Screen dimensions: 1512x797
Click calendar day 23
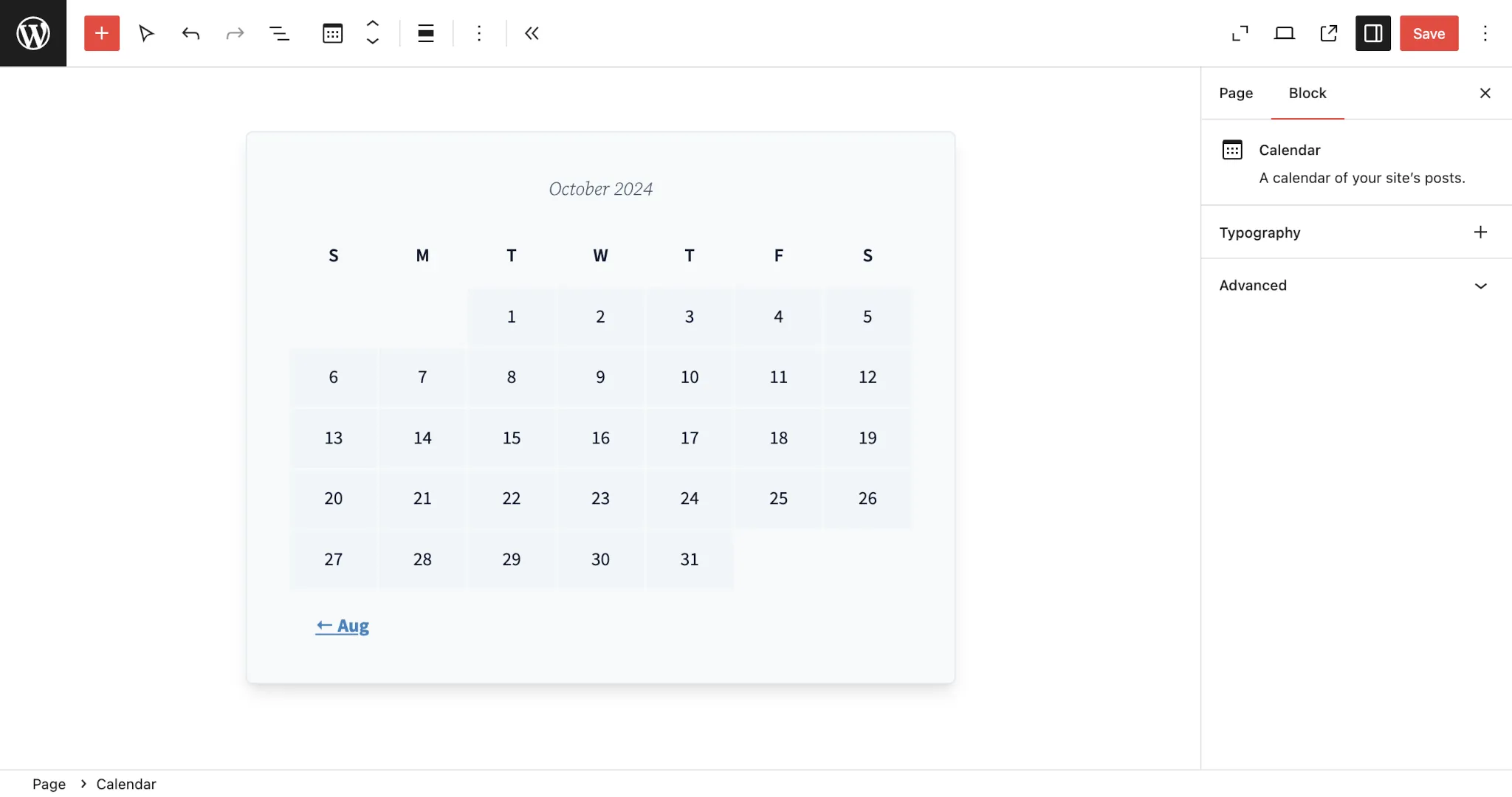[x=600, y=499]
